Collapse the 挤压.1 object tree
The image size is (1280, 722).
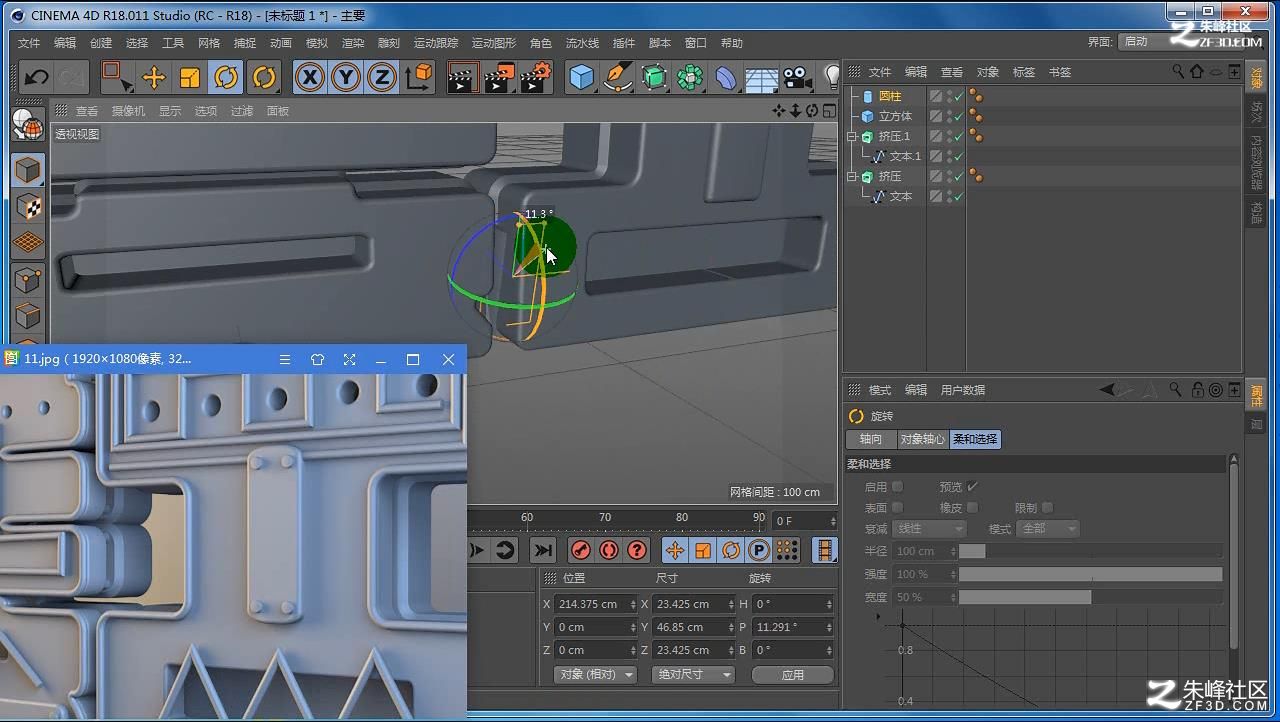[x=852, y=136]
